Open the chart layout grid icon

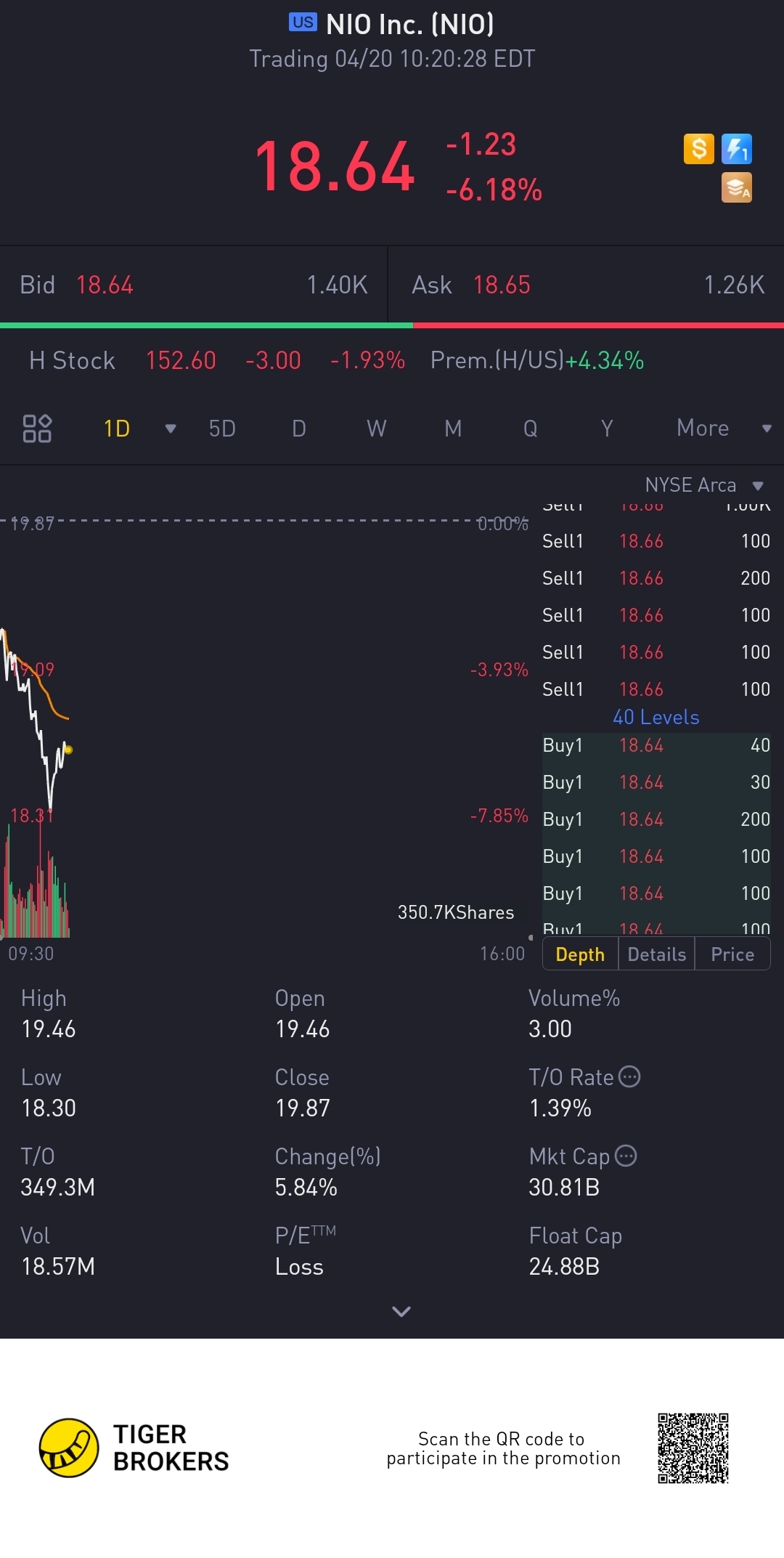click(x=37, y=429)
